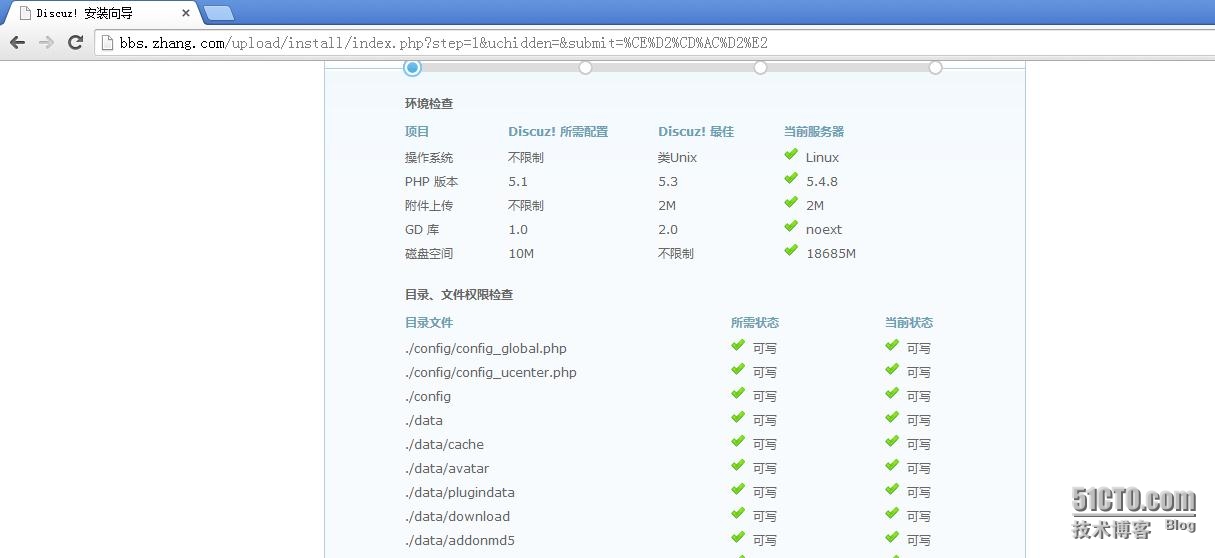The width and height of the screenshot is (1215, 558).
Task: Click current-state check for ./data/avatar
Action: click(x=892, y=466)
